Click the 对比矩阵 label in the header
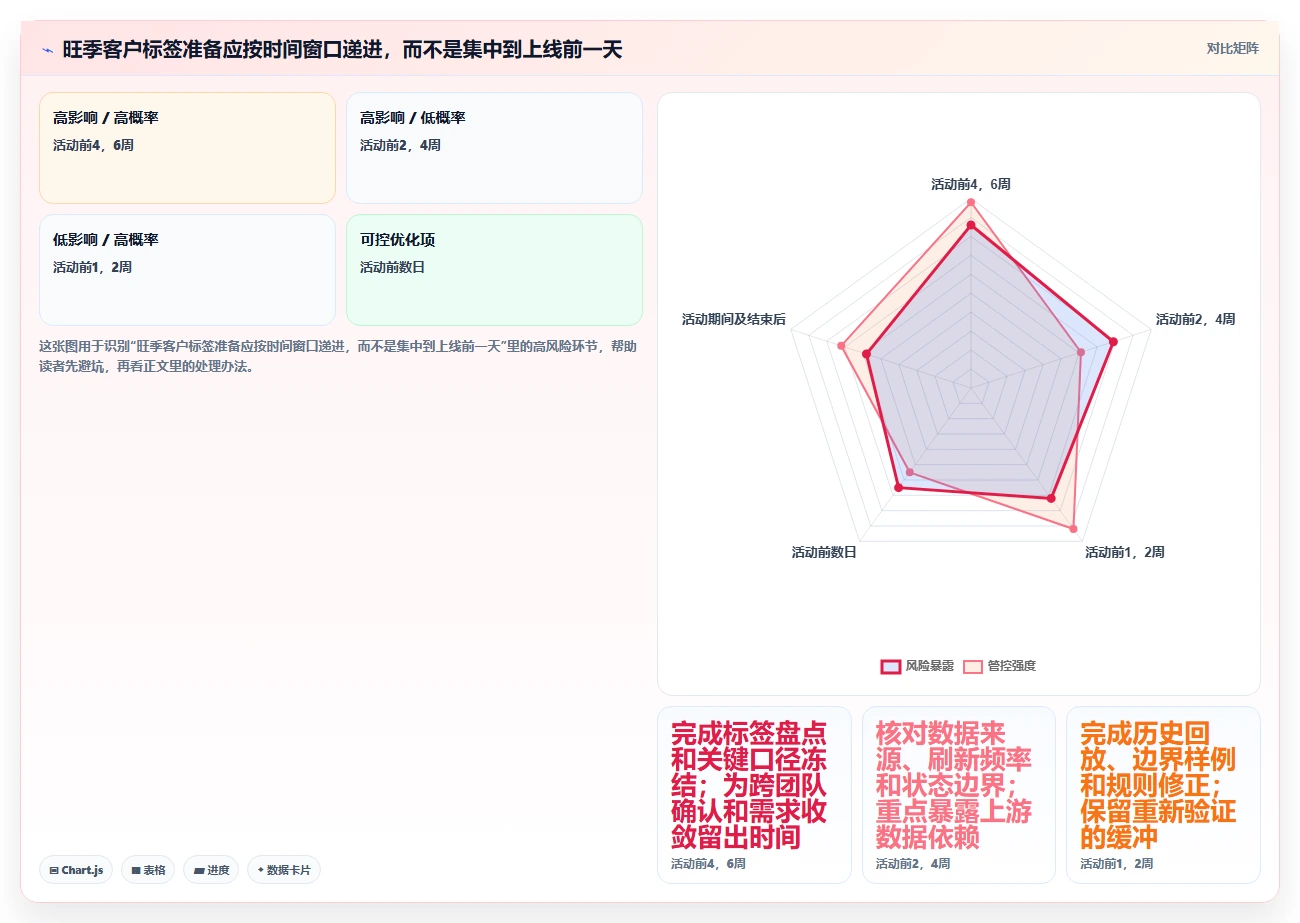1300x923 pixels. tap(1232, 48)
